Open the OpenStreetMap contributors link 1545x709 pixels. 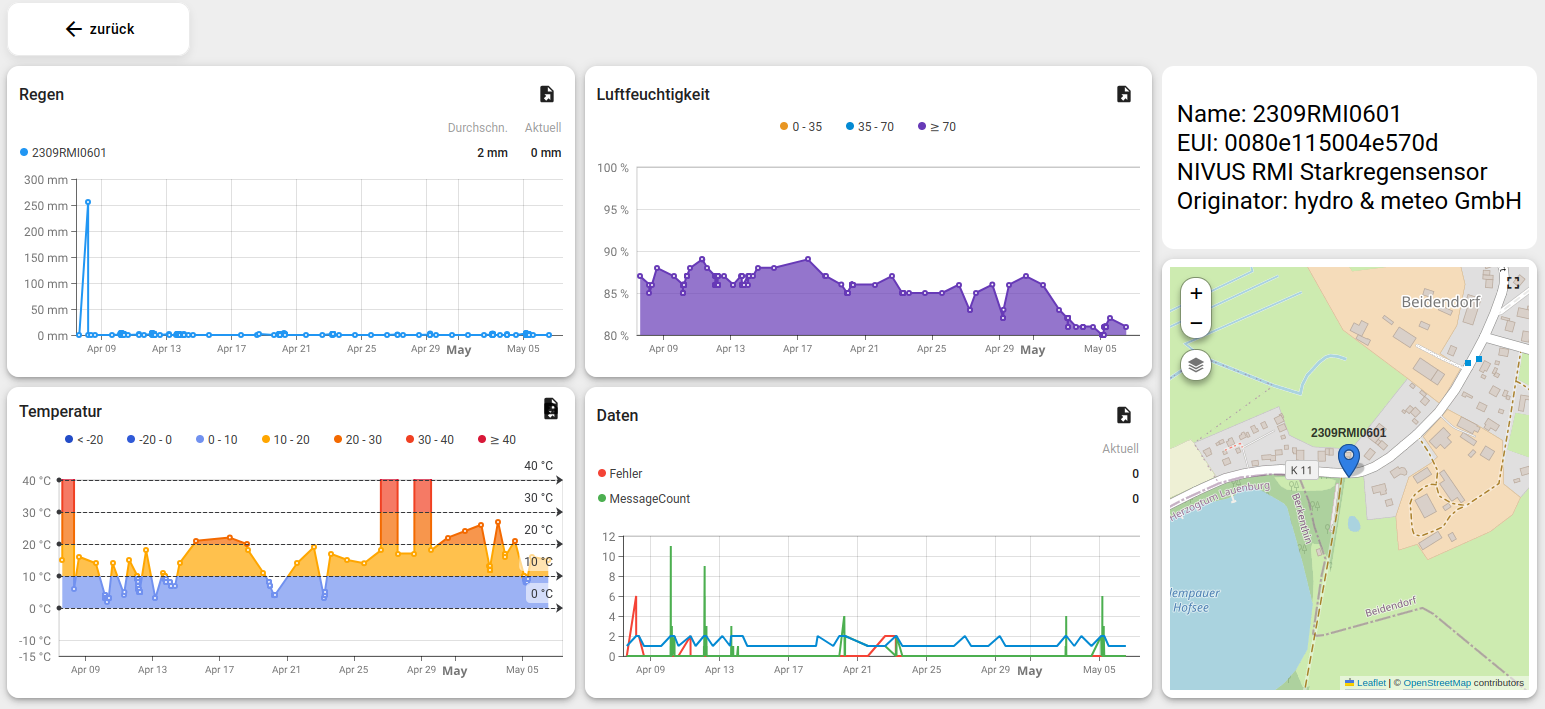(x=1437, y=683)
